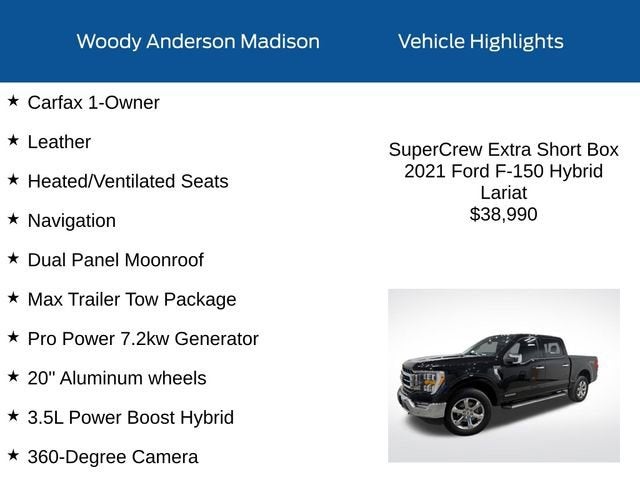This screenshot has height=480, width=640.
Task: Click the Woody Anderson Madison header
Action: pyautogui.click(x=198, y=42)
